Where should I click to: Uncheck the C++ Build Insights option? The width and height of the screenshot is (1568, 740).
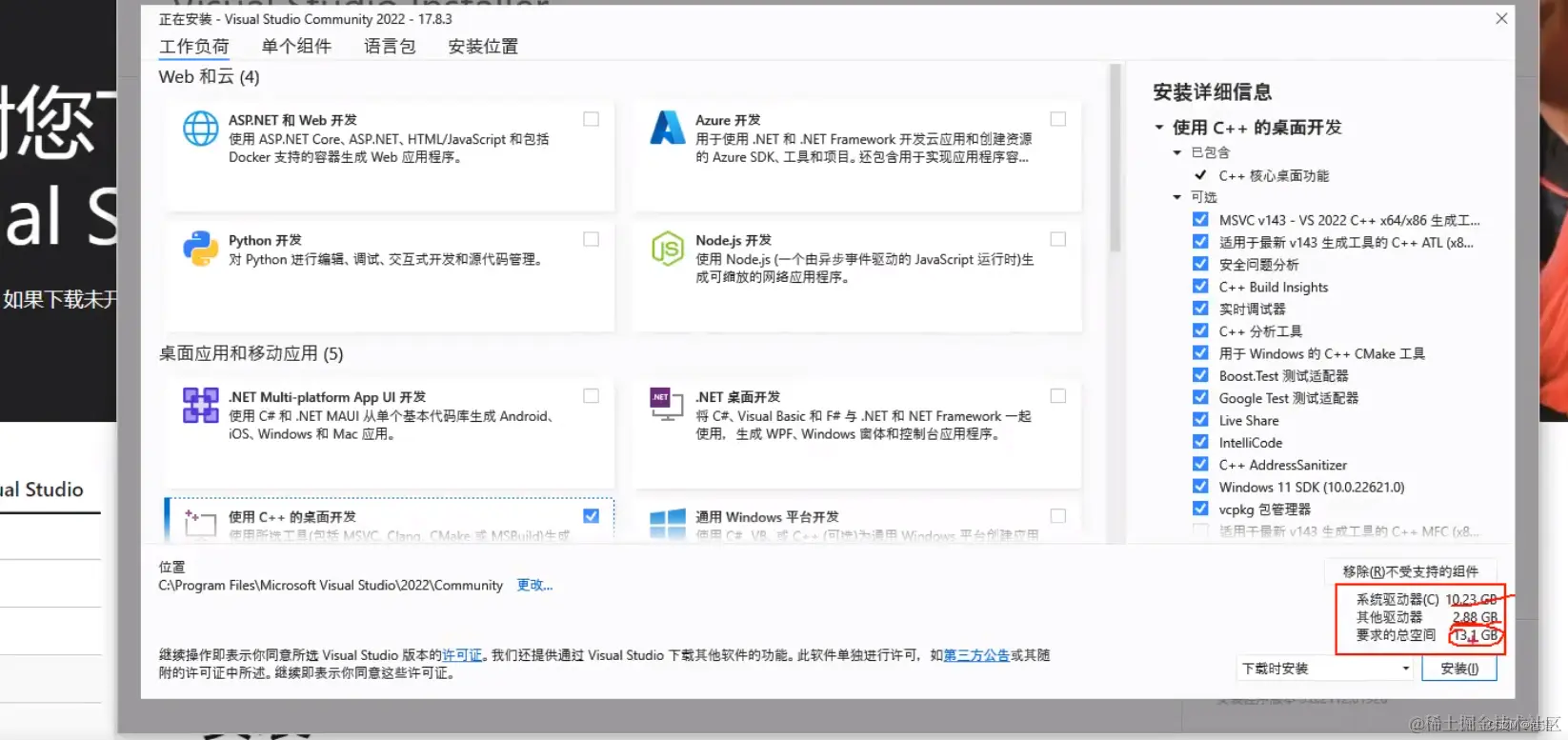(x=1200, y=286)
